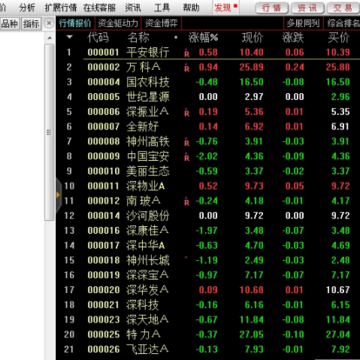Select stock 深中华A
The height and width of the screenshot is (360, 360).
(x=146, y=245)
